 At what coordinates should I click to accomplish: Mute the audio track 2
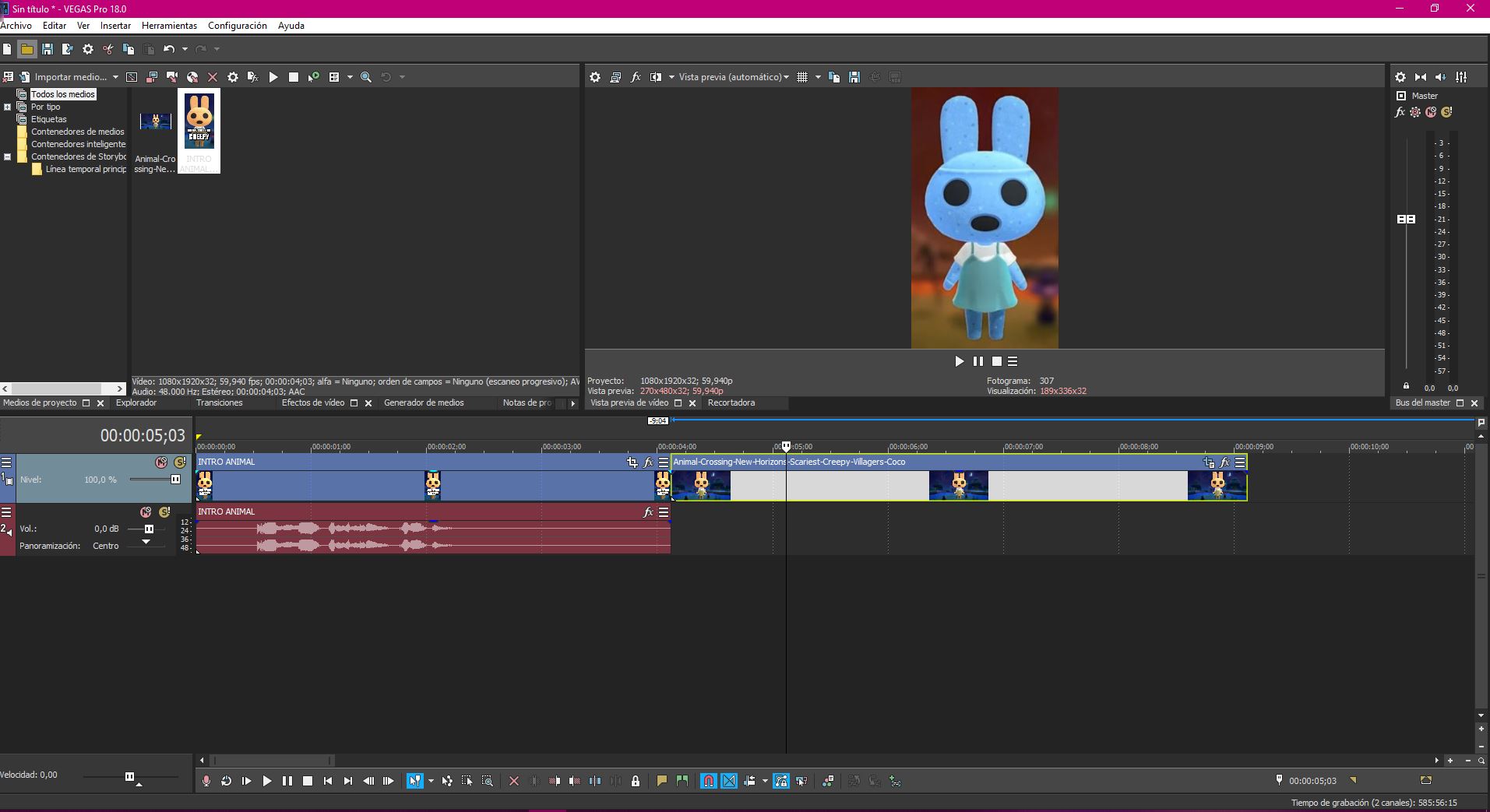(x=146, y=512)
